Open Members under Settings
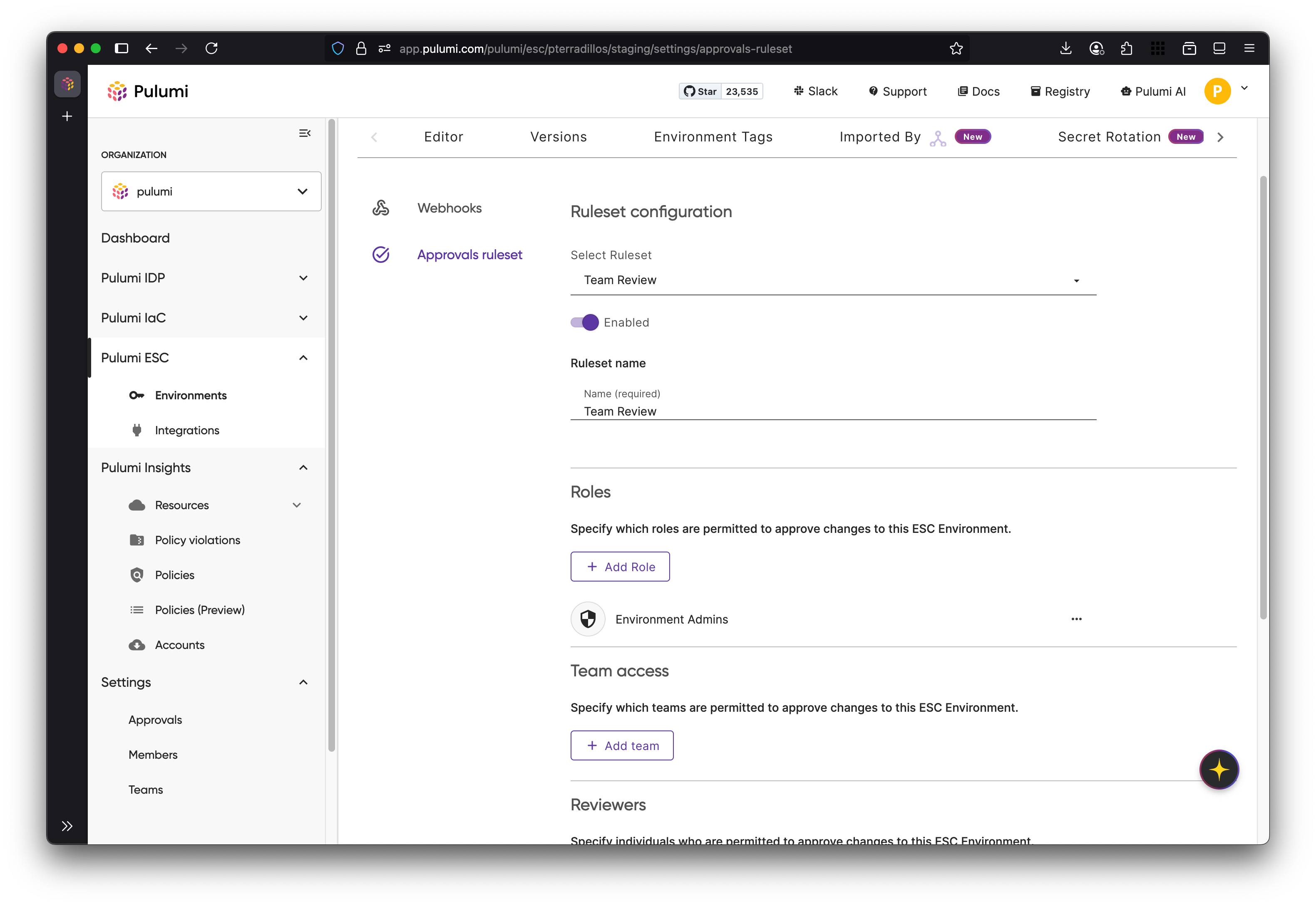The height and width of the screenshot is (906, 1316). click(153, 755)
